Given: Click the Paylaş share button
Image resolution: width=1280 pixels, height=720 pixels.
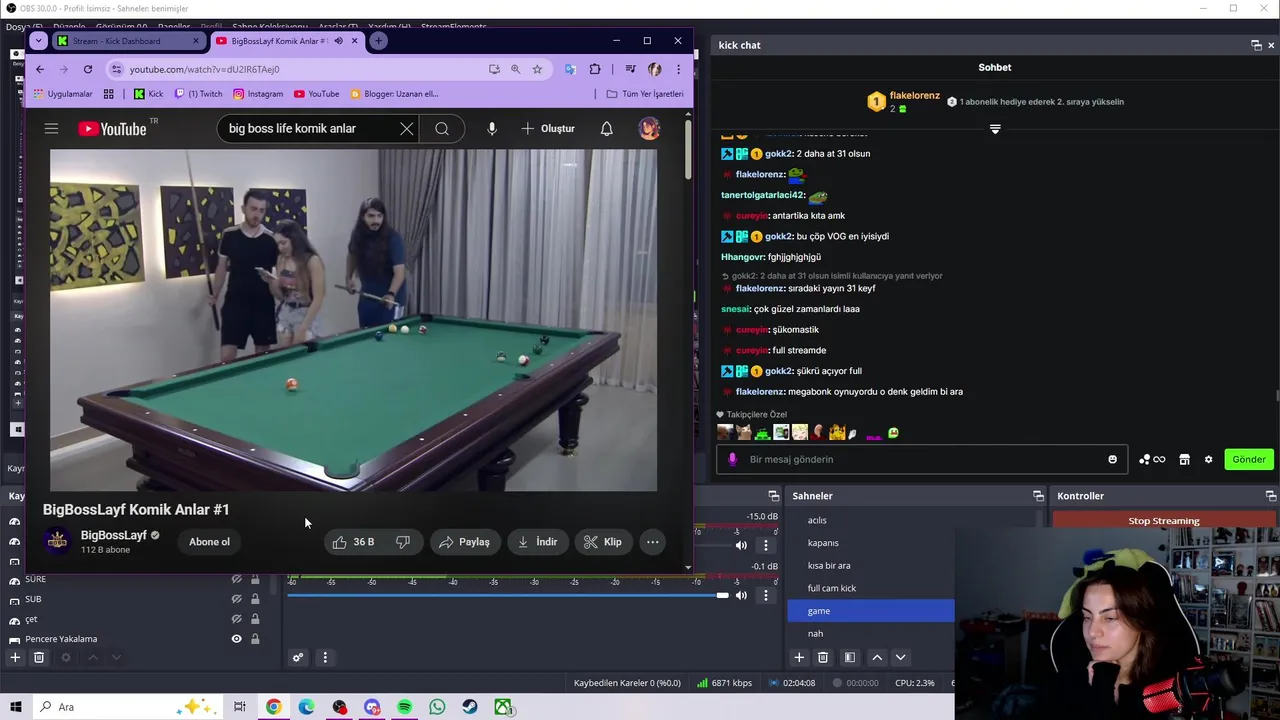Looking at the screenshot, I should 464,542.
